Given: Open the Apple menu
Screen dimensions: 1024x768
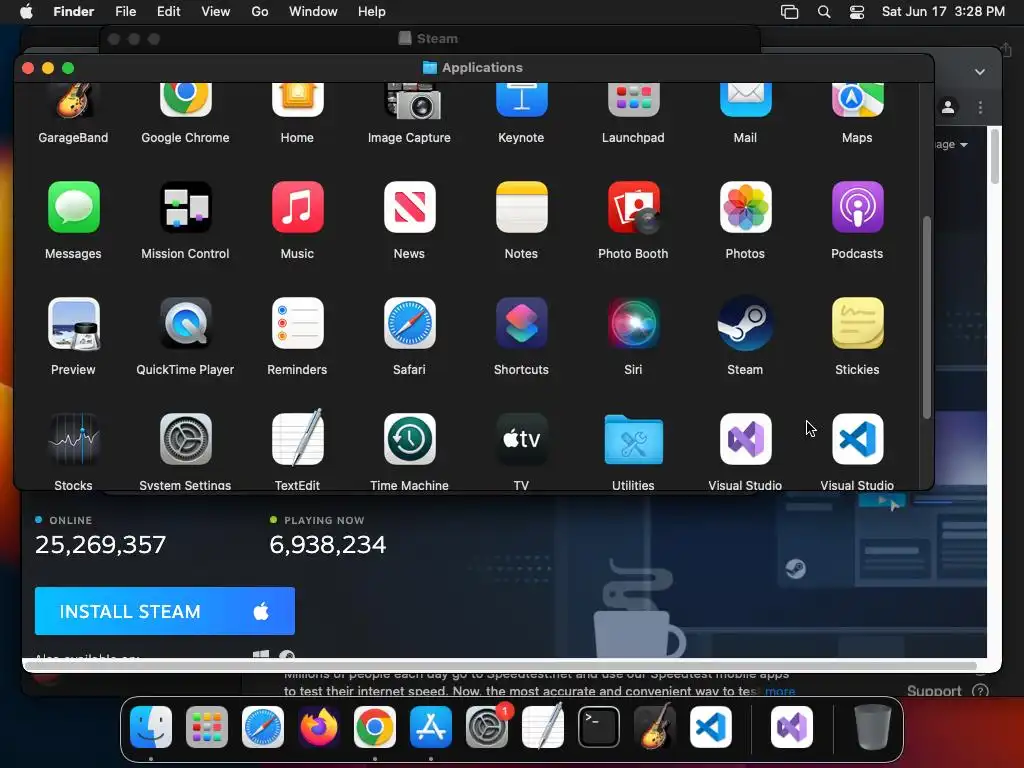Looking at the screenshot, I should click(x=27, y=11).
